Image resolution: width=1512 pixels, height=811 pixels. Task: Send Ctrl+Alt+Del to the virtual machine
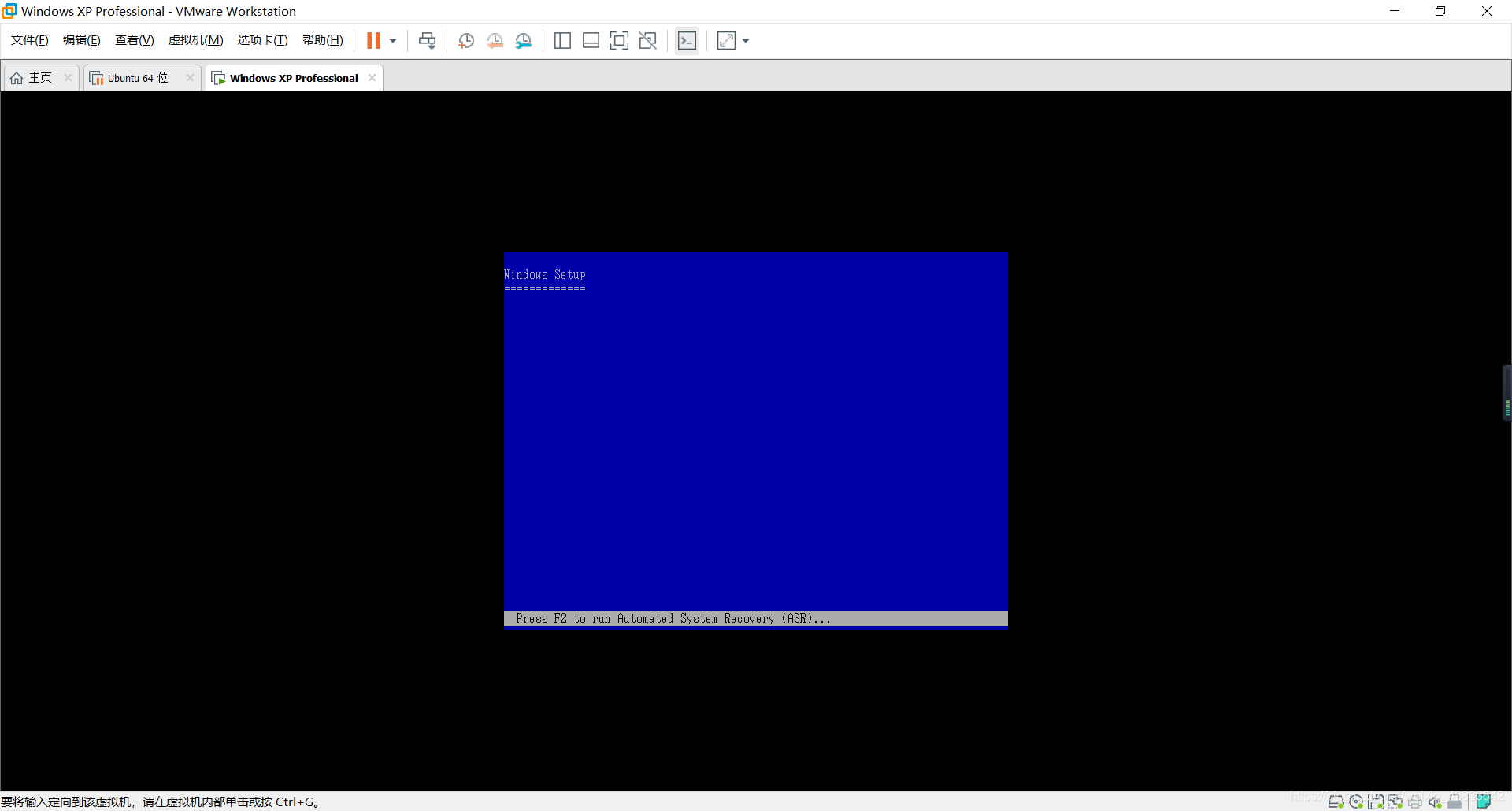click(x=427, y=40)
